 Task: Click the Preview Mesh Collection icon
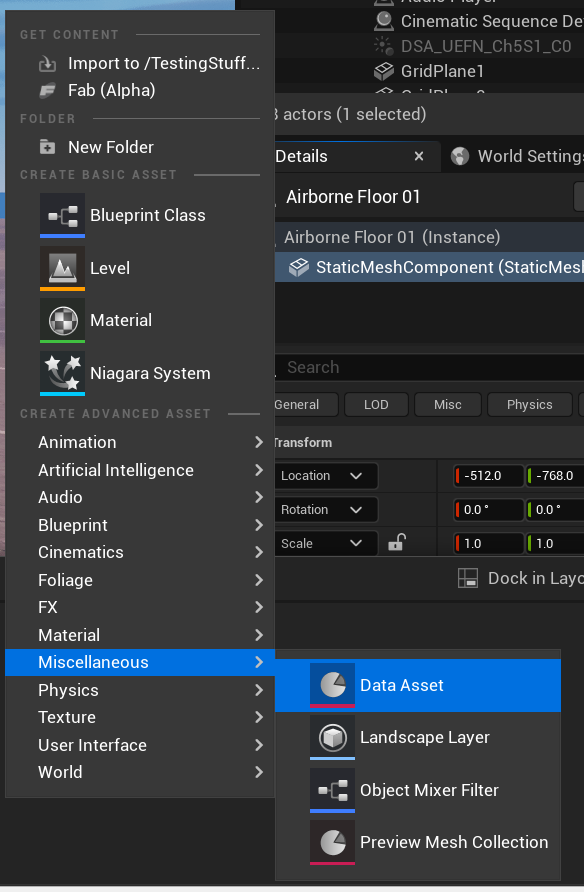pos(333,843)
